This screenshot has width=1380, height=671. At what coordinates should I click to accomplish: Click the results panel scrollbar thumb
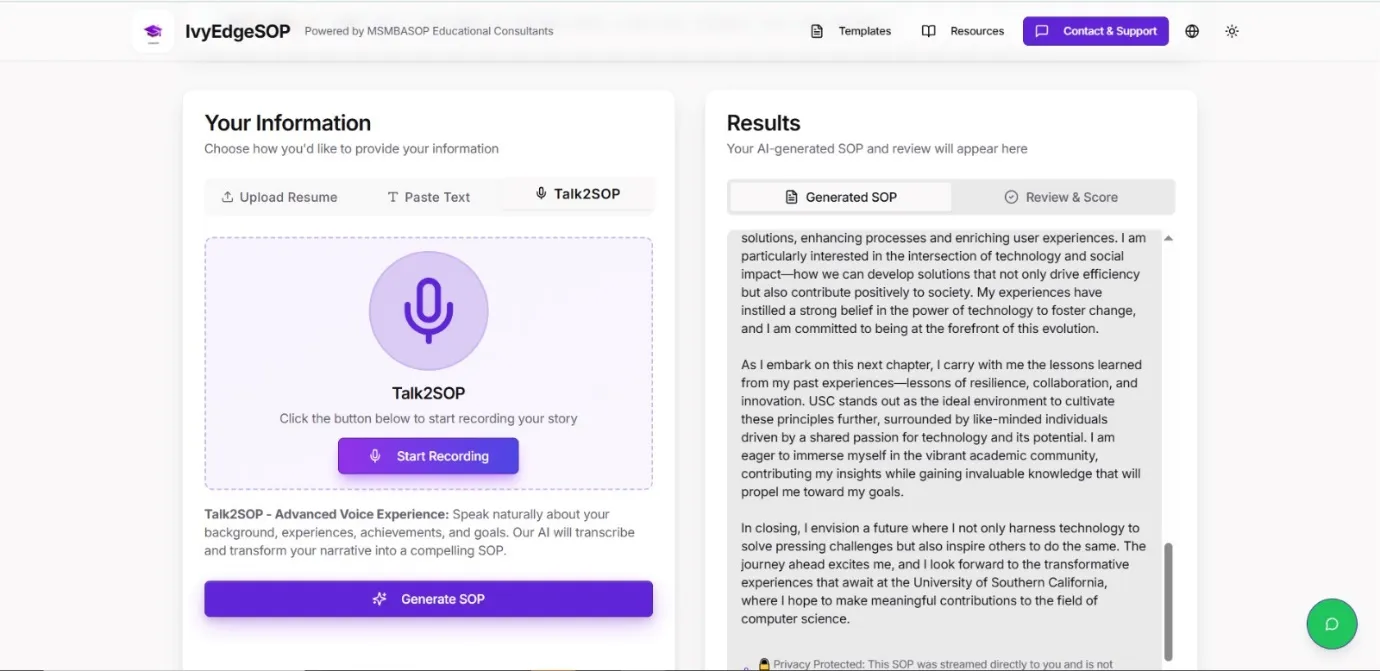(x=1168, y=600)
